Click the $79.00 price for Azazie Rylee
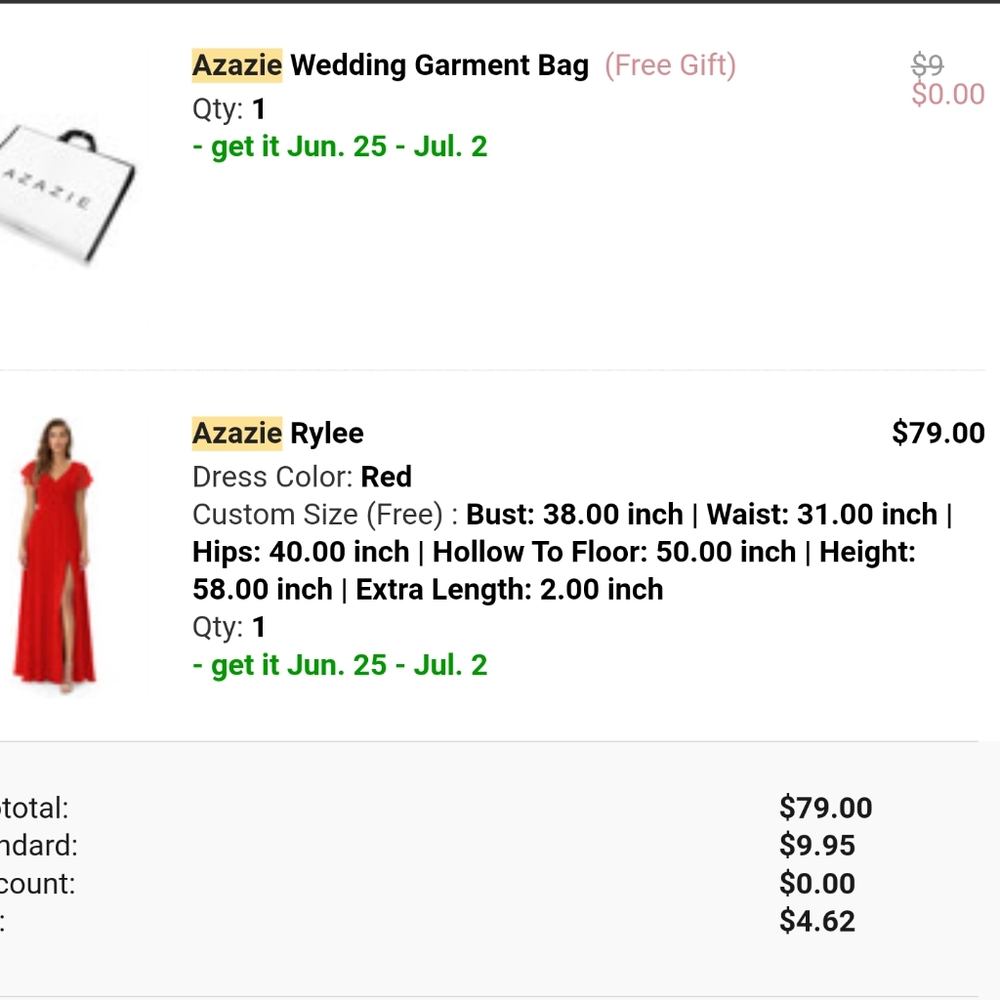This screenshot has width=1000, height=1000. [940, 433]
